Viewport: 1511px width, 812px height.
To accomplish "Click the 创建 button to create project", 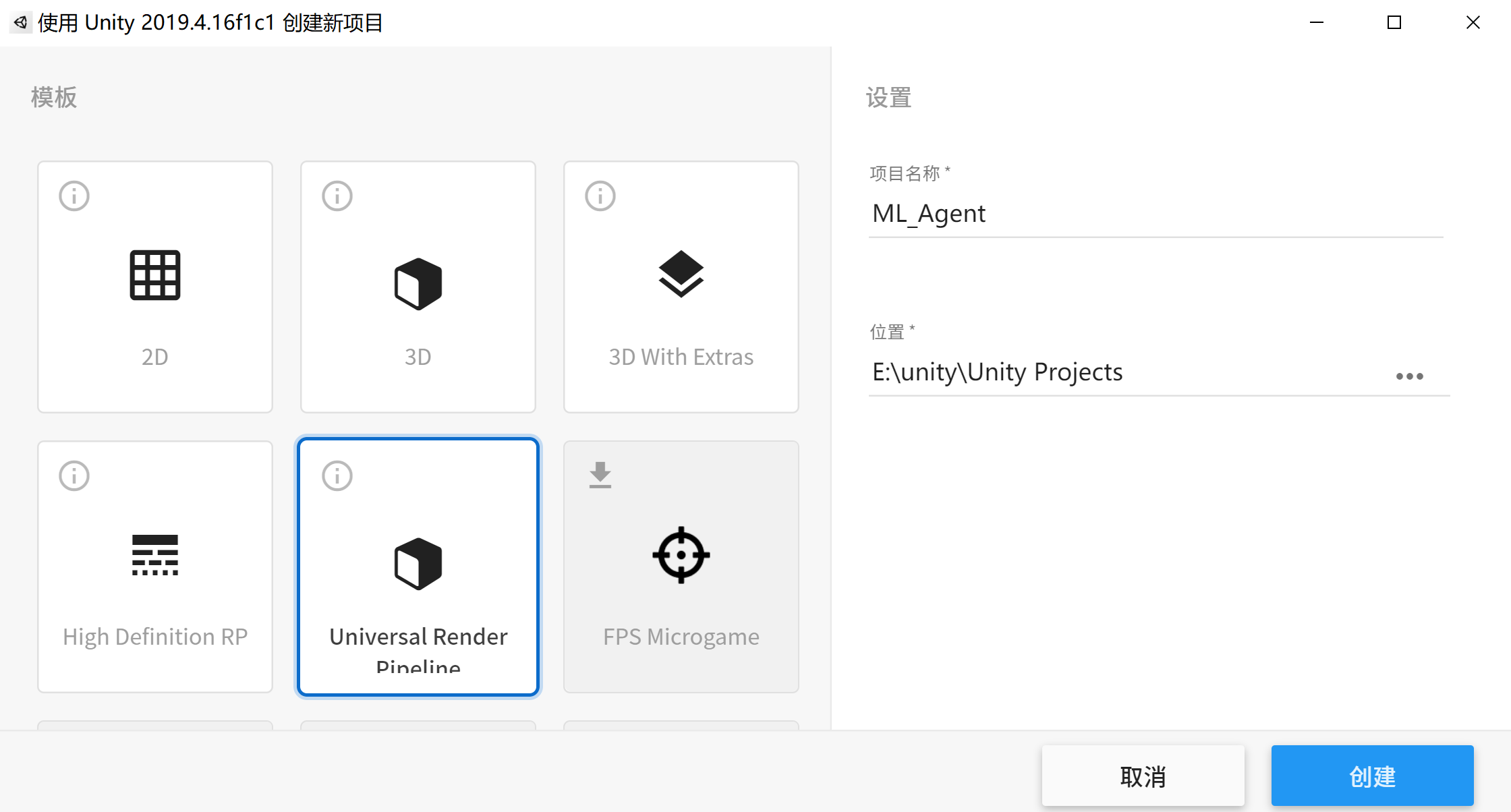I will [1372, 776].
